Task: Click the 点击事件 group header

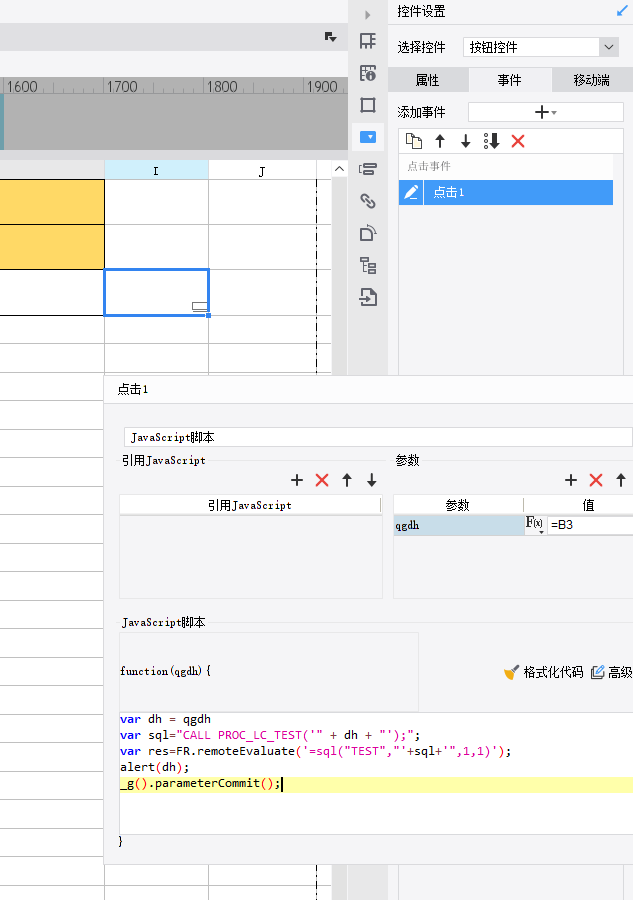Action: [506, 166]
